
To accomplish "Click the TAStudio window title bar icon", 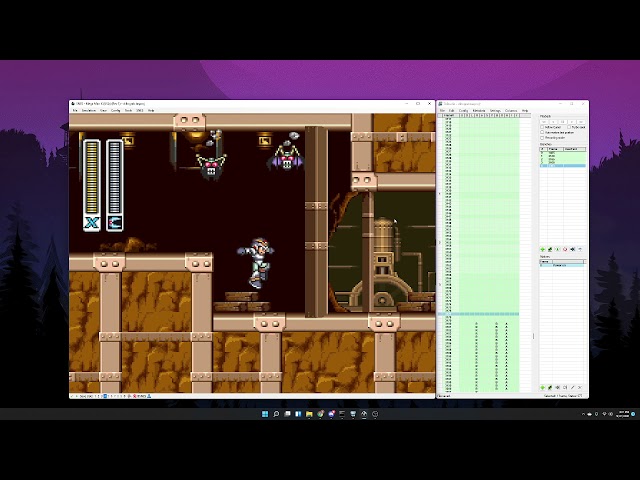I will pos(440,104).
